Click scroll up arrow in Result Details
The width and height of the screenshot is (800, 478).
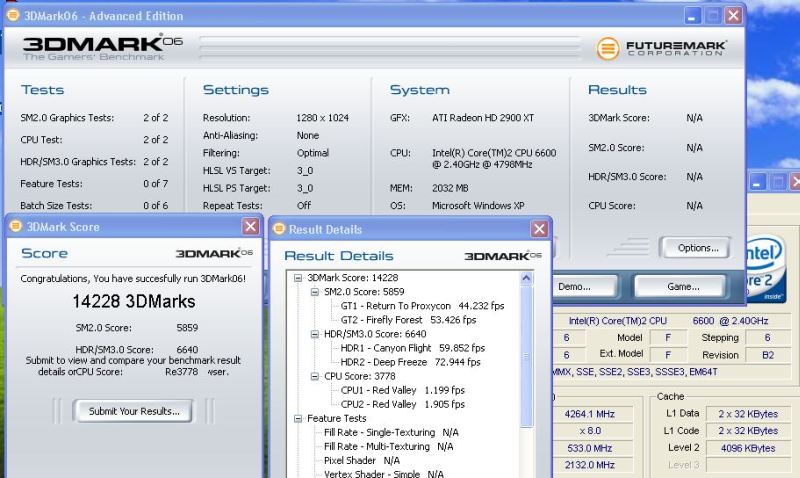tap(526, 278)
